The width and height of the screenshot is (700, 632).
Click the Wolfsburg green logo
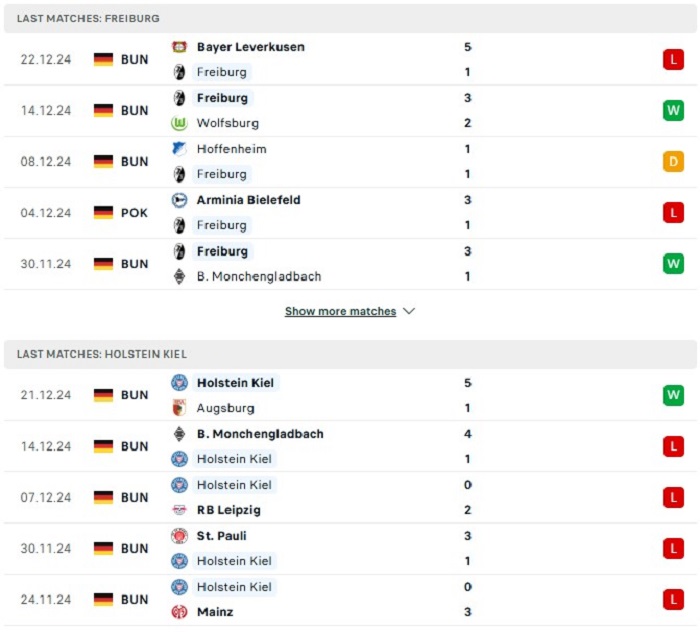(179, 123)
